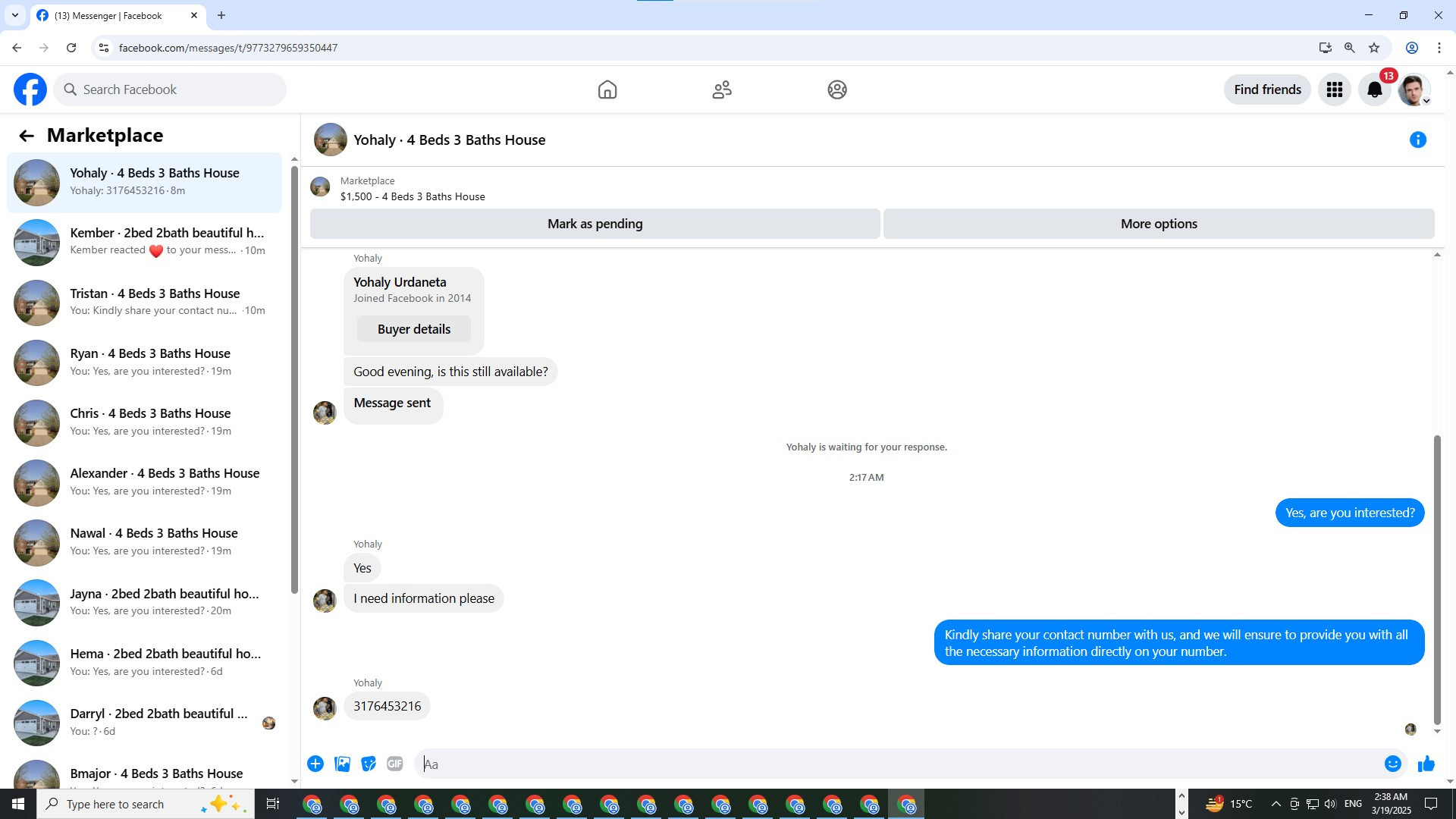Click the 'I need information please' message
This screenshot has height=819, width=1456.
(423, 598)
